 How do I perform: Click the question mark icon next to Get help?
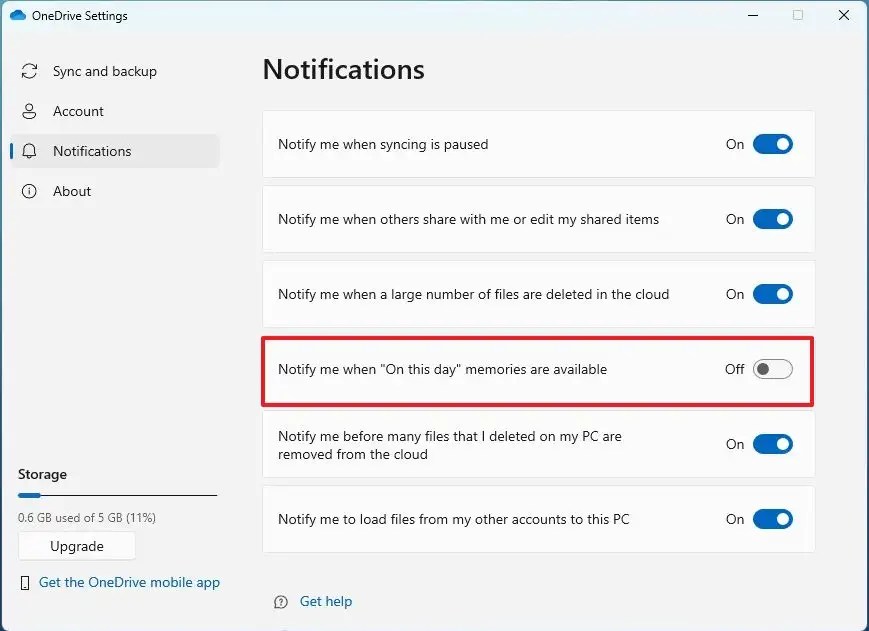point(281,601)
